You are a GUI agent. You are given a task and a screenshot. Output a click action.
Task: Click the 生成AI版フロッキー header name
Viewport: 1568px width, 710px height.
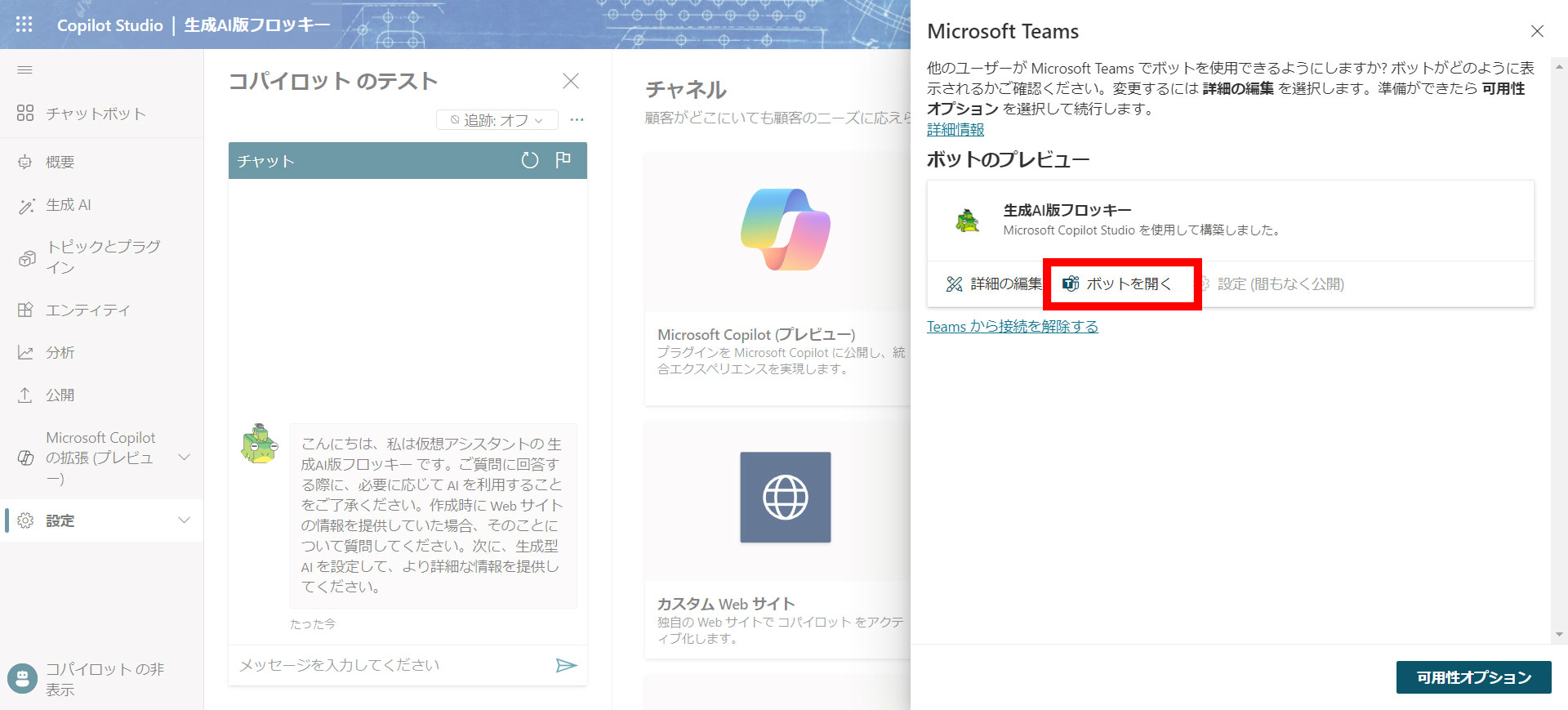pyautogui.click(x=257, y=25)
